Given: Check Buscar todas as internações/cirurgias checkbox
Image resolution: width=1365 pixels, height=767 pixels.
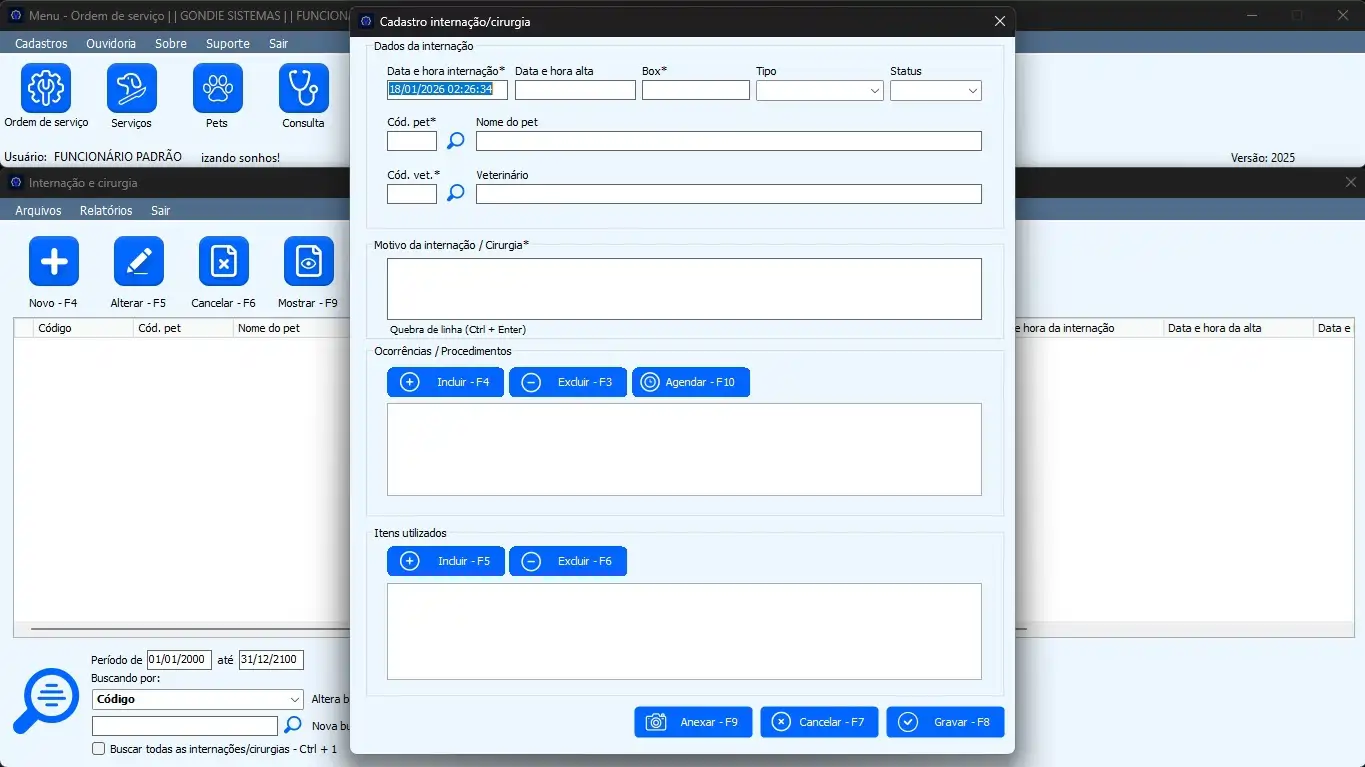Looking at the screenshot, I should click(x=98, y=748).
